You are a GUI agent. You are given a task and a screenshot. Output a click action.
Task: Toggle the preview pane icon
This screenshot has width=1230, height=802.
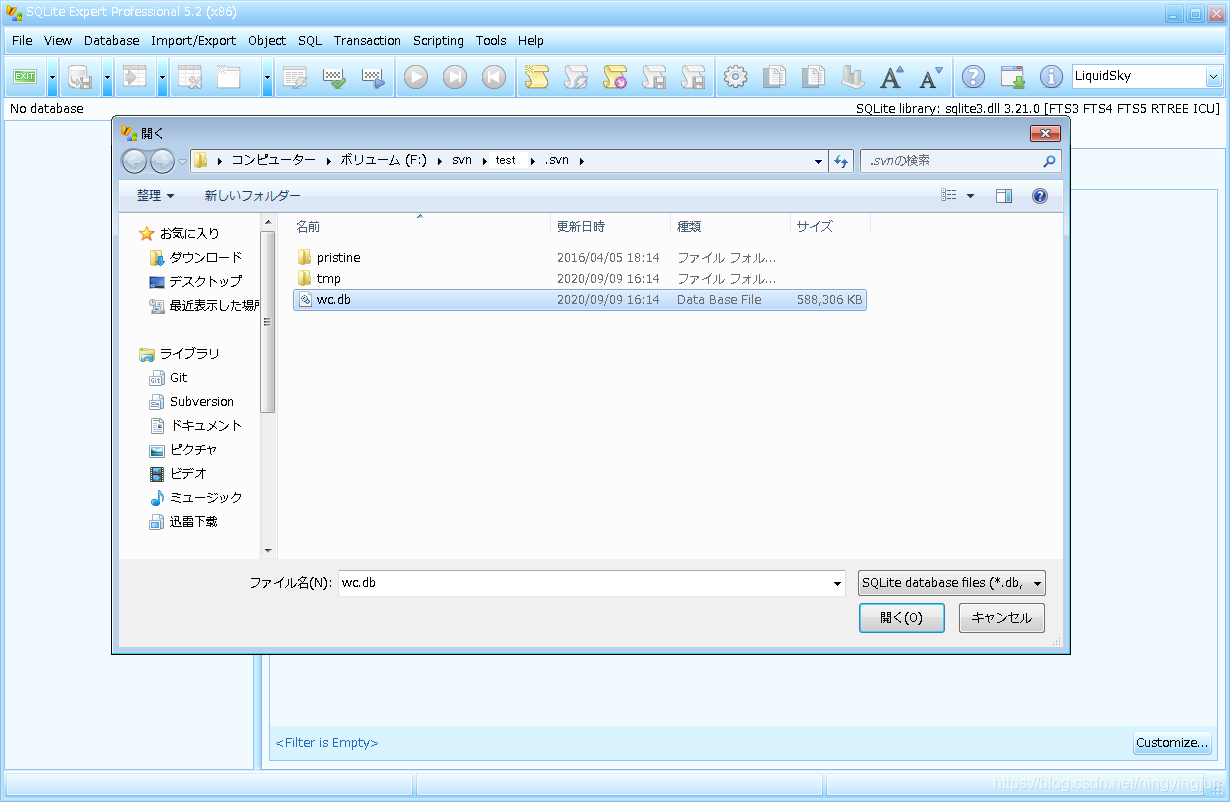(1004, 196)
